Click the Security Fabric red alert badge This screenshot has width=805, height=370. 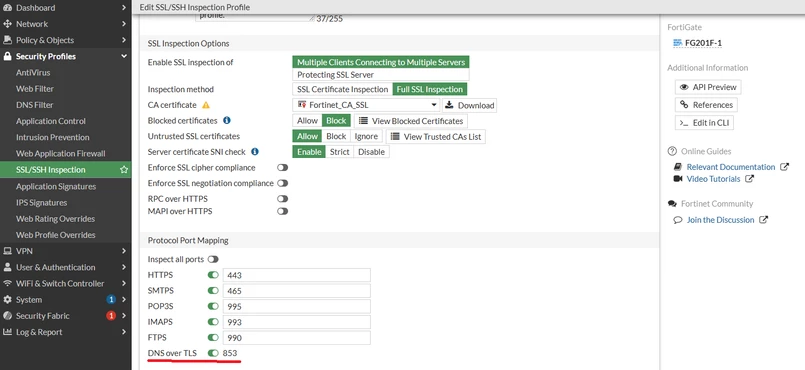[x=111, y=316]
